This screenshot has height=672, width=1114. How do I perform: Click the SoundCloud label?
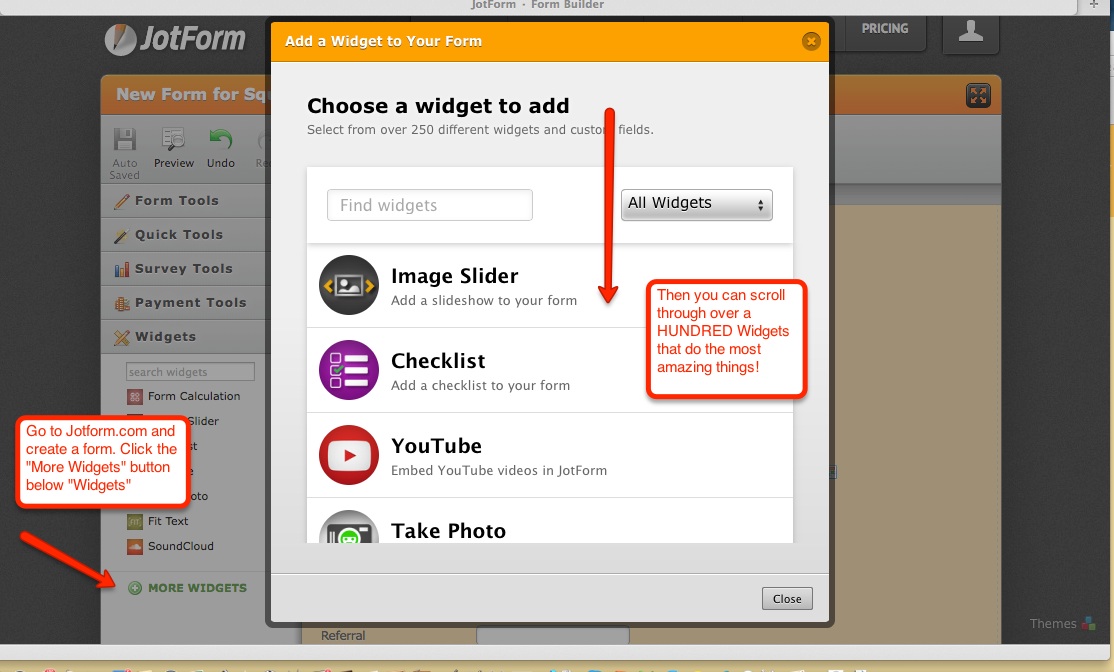[x=180, y=546]
